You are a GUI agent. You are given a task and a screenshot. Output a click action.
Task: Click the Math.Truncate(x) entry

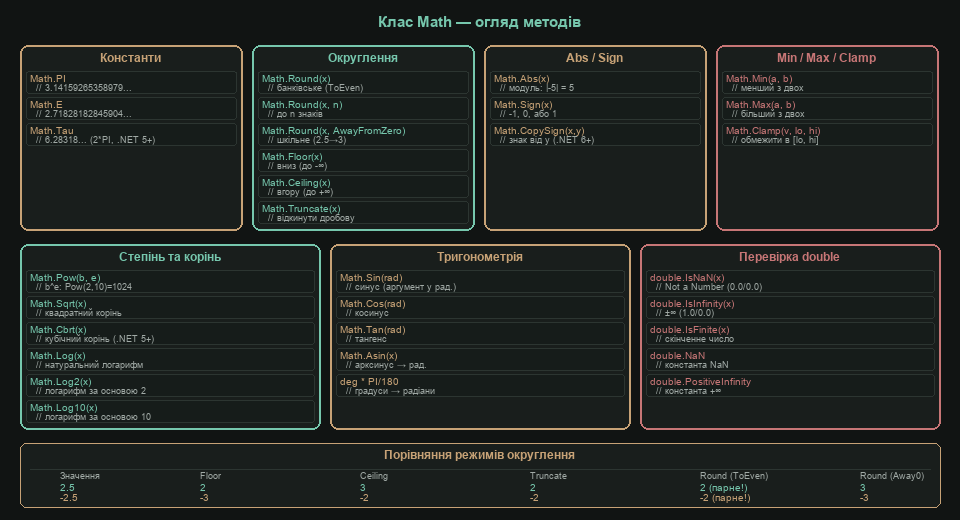[364, 213]
